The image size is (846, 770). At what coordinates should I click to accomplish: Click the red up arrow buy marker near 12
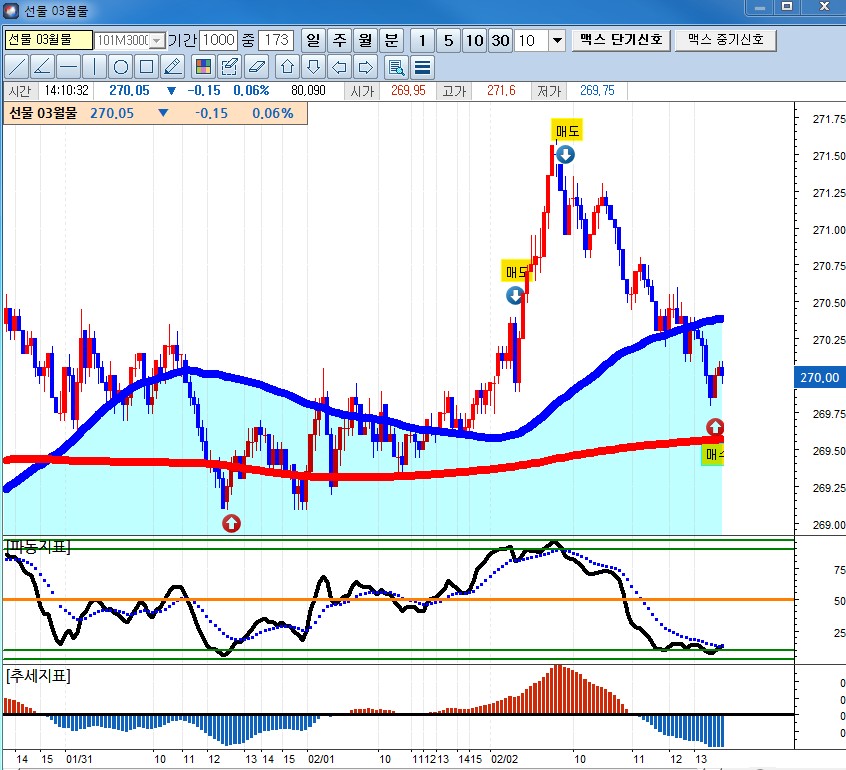click(x=231, y=523)
